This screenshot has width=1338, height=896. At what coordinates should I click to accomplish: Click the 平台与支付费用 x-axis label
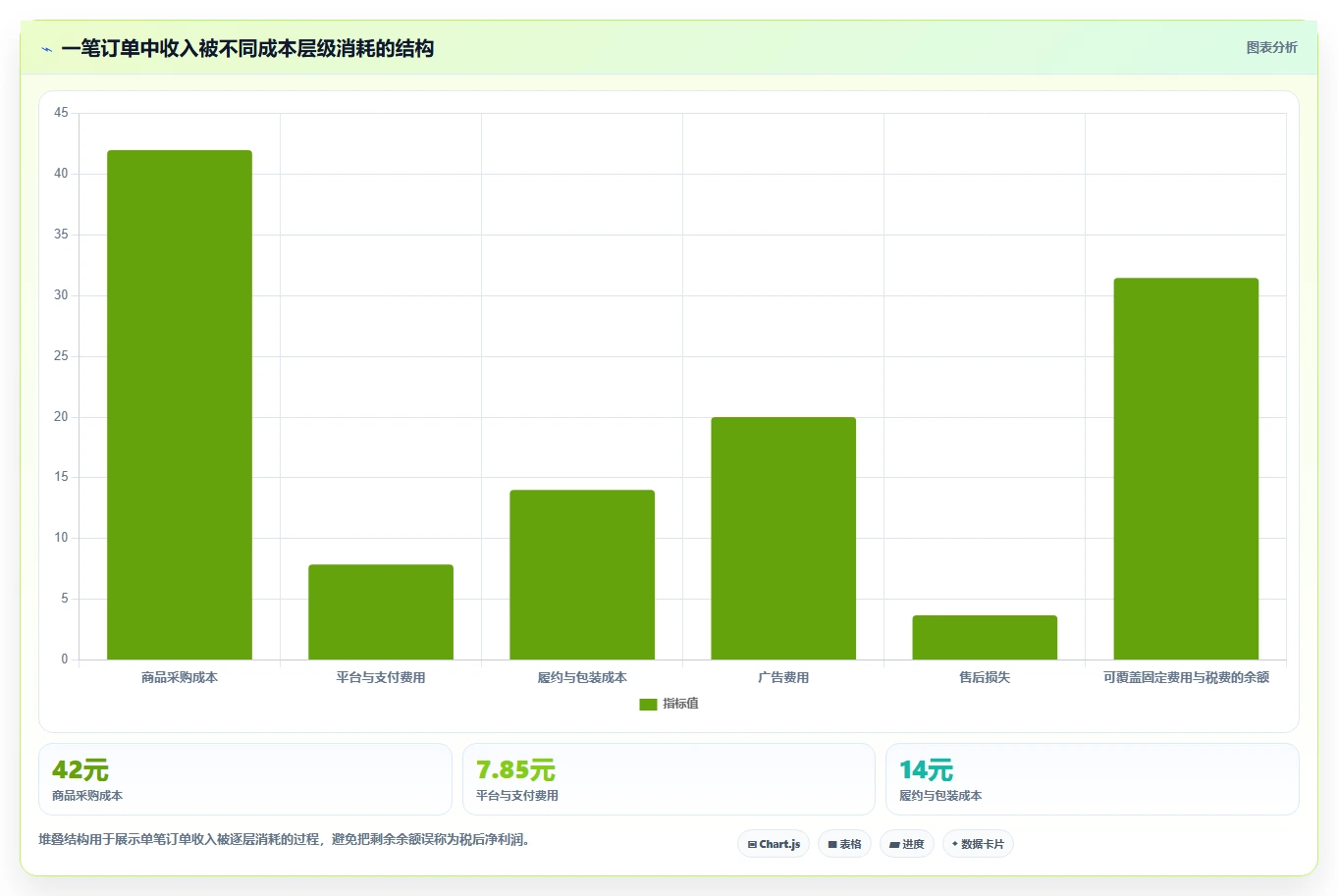click(381, 677)
